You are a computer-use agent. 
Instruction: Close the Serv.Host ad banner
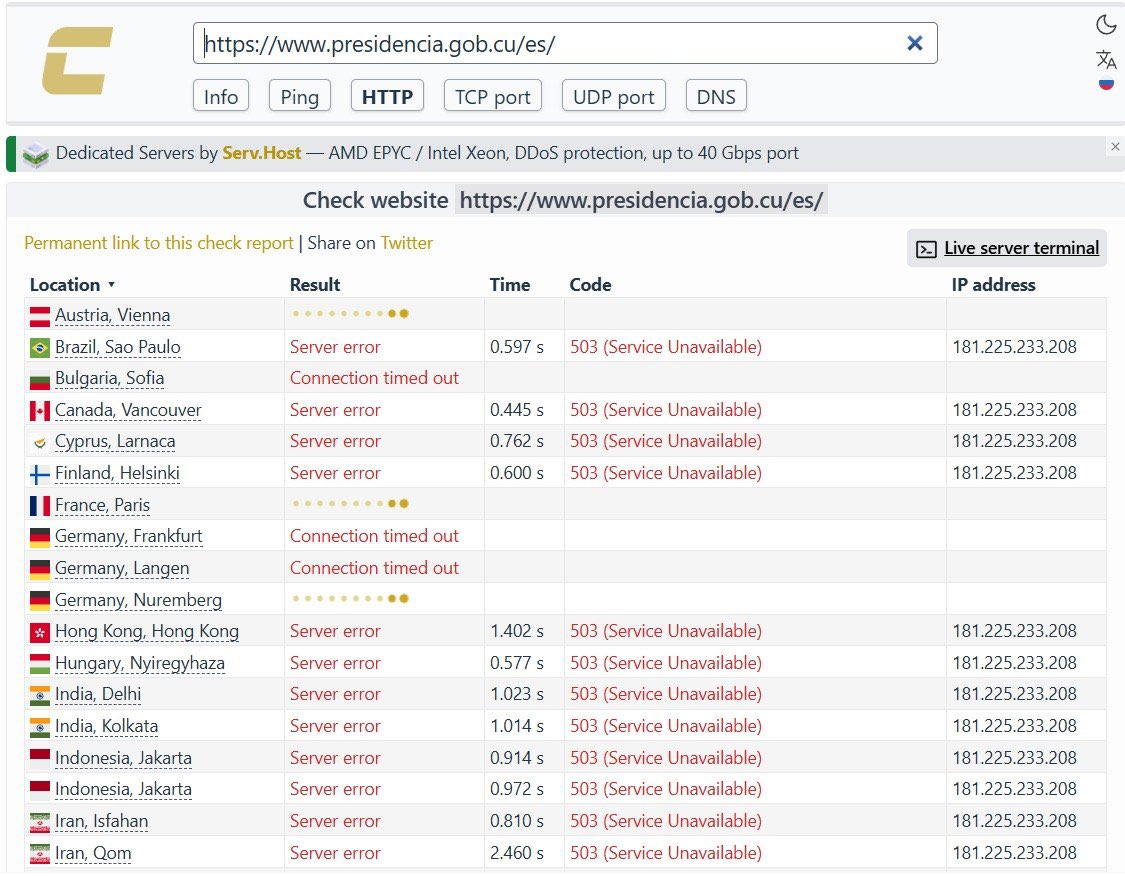(x=1115, y=146)
